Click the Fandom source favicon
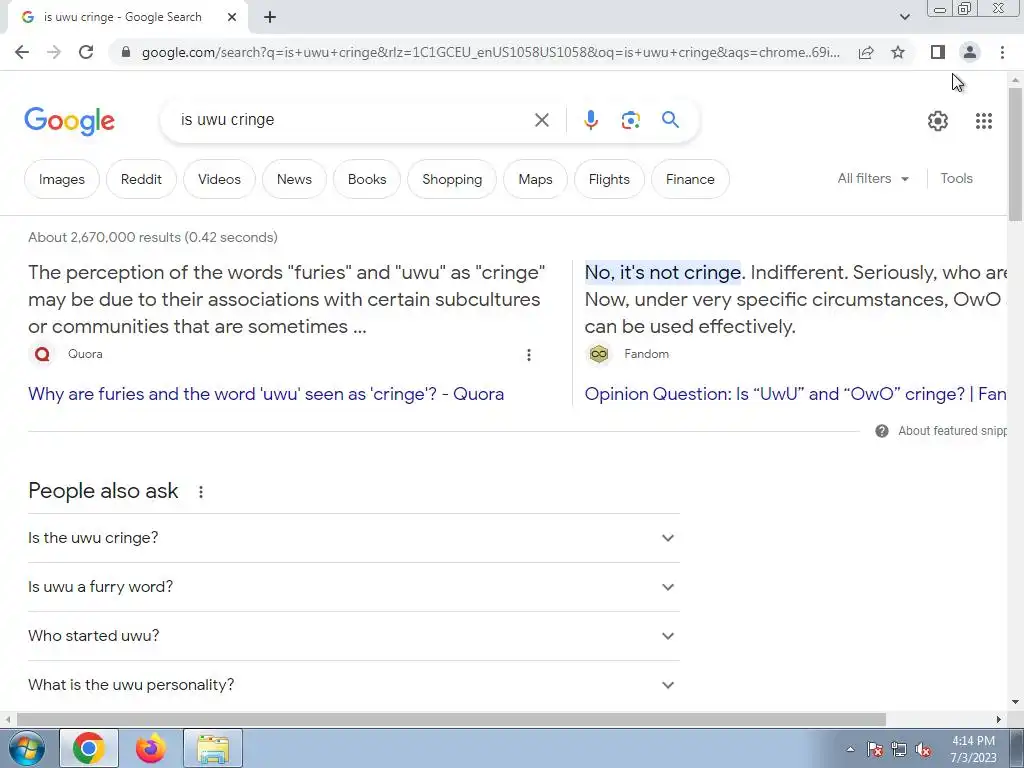This screenshot has height=768, width=1024. [x=599, y=354]
